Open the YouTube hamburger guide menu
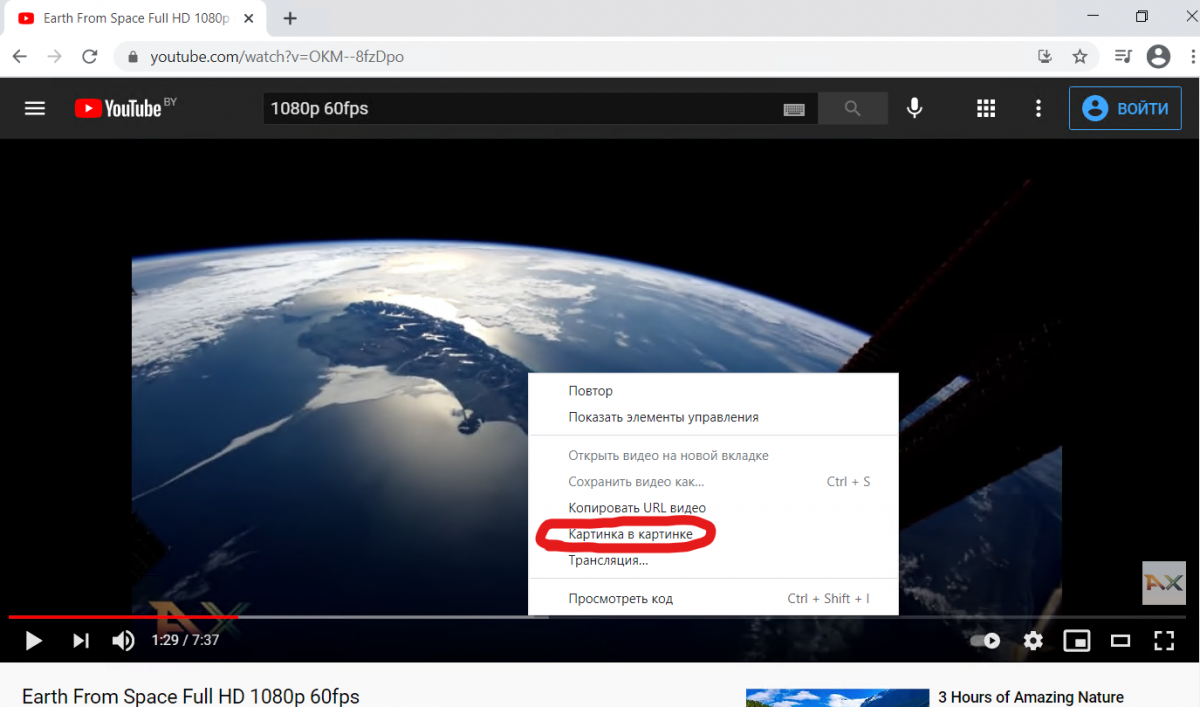Image resolution: width=1200 pixels, height=707 pixels. coord(35,108)
